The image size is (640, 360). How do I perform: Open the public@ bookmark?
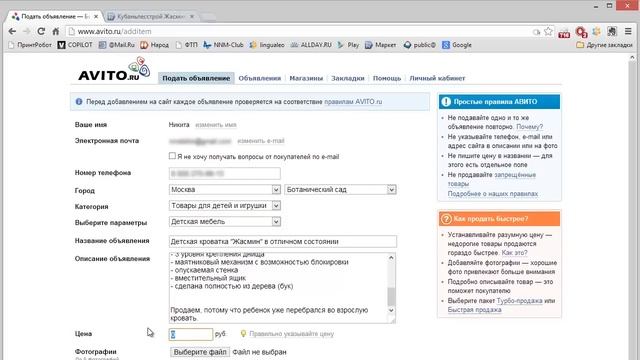(420, 45)
